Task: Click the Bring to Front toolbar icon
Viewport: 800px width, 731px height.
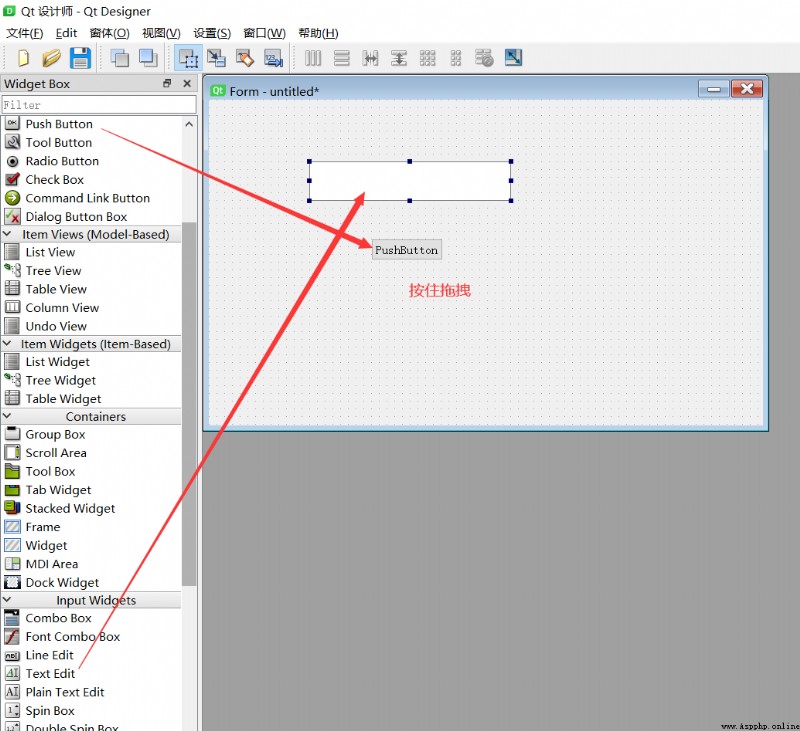Action: tap(148, 58)
